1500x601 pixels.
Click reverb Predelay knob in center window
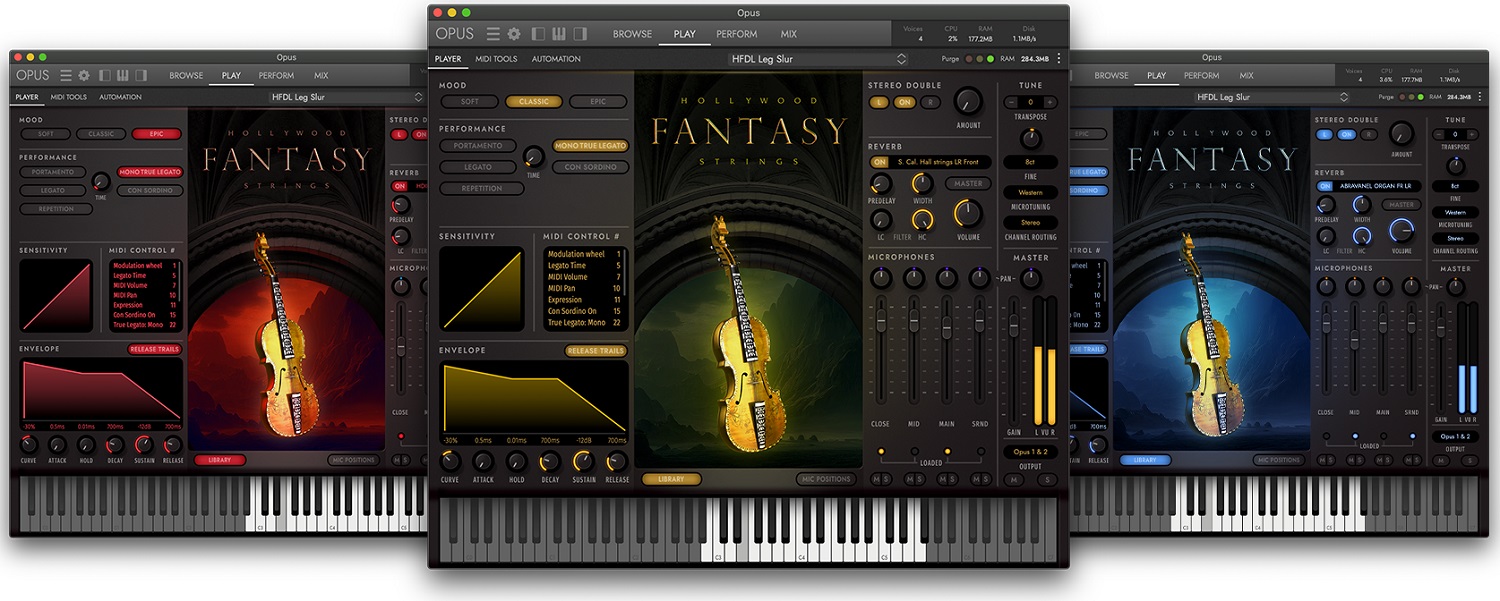[x=881, y=184]
